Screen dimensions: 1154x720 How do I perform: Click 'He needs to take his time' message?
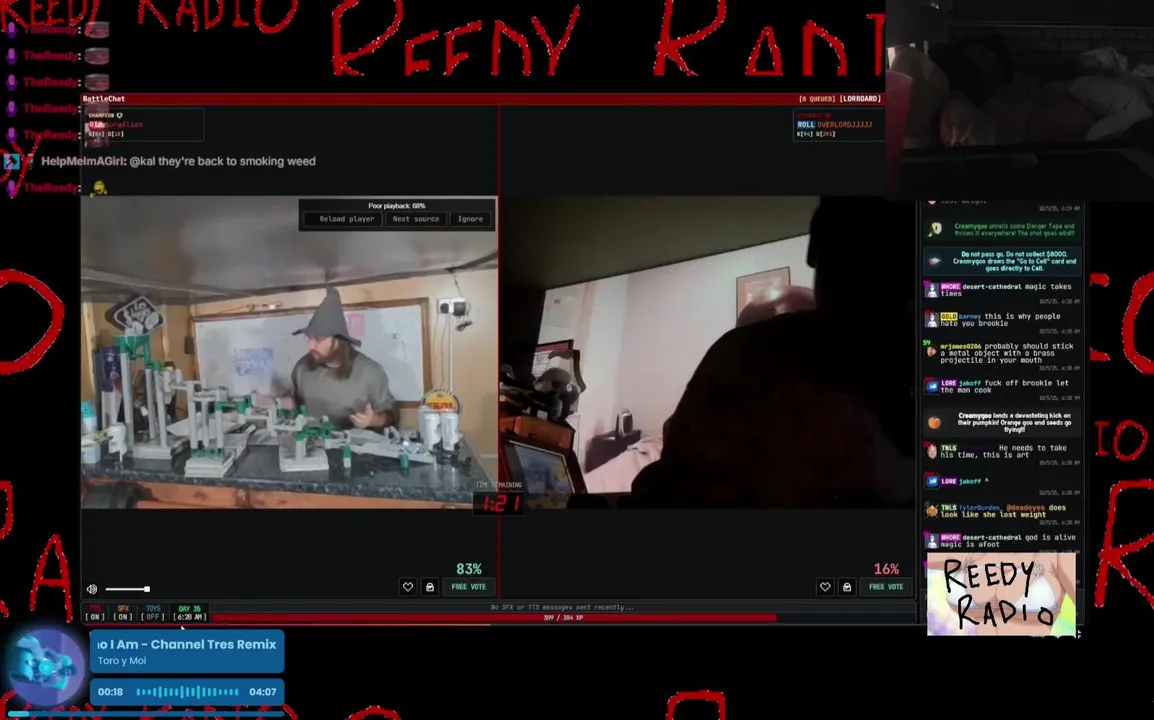click(1001, 453)
